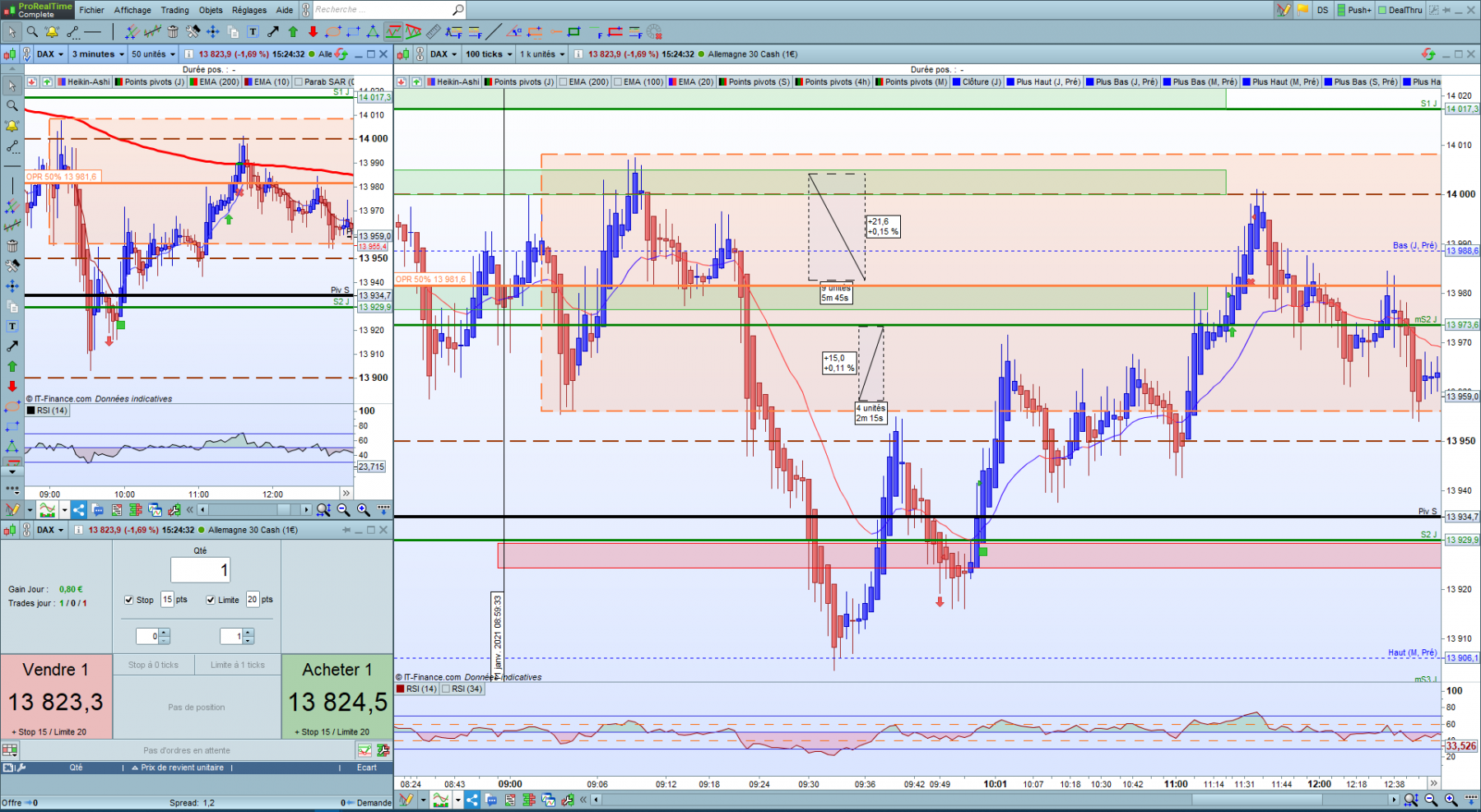Enable EMA (200) indicator checkbox on main chart

tap(564, 82)
